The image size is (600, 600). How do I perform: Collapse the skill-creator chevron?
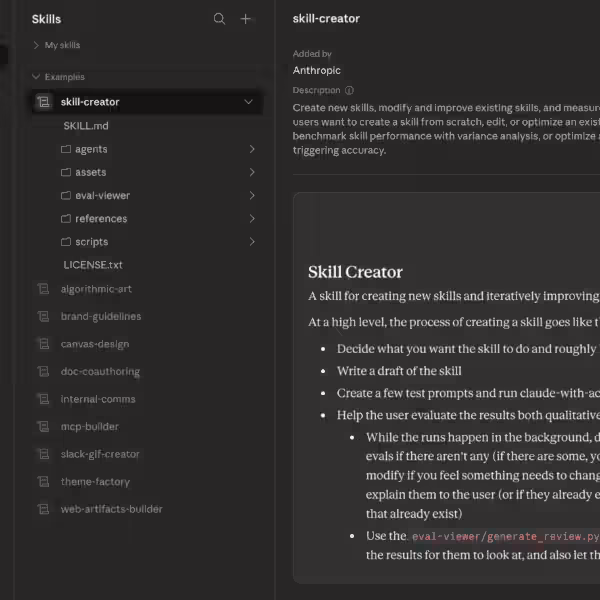point(248,102)
